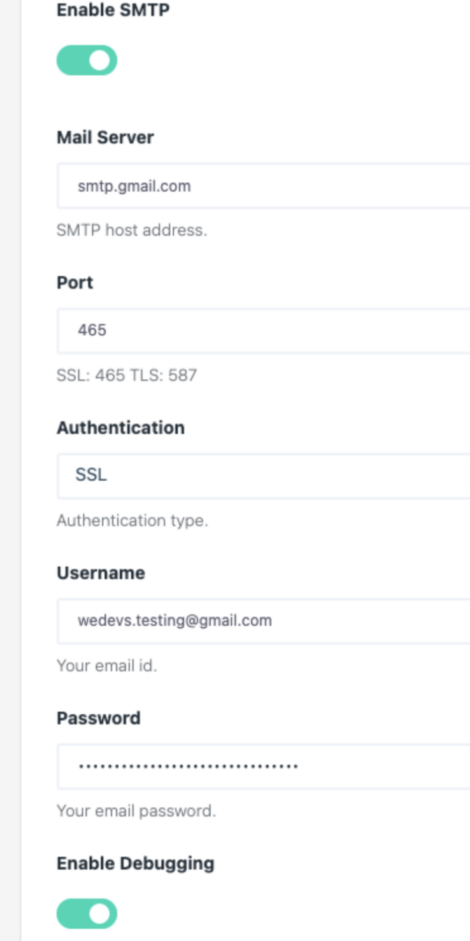Screen dimensions: 470x941
Task: Click the Password label
Action: click(98, 718)
